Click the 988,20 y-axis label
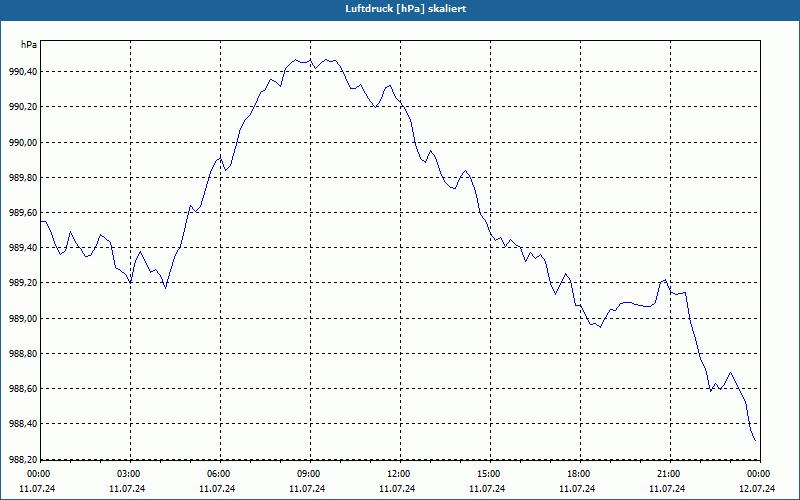Screen dimensions: 800x500 [x=23, y=459]
